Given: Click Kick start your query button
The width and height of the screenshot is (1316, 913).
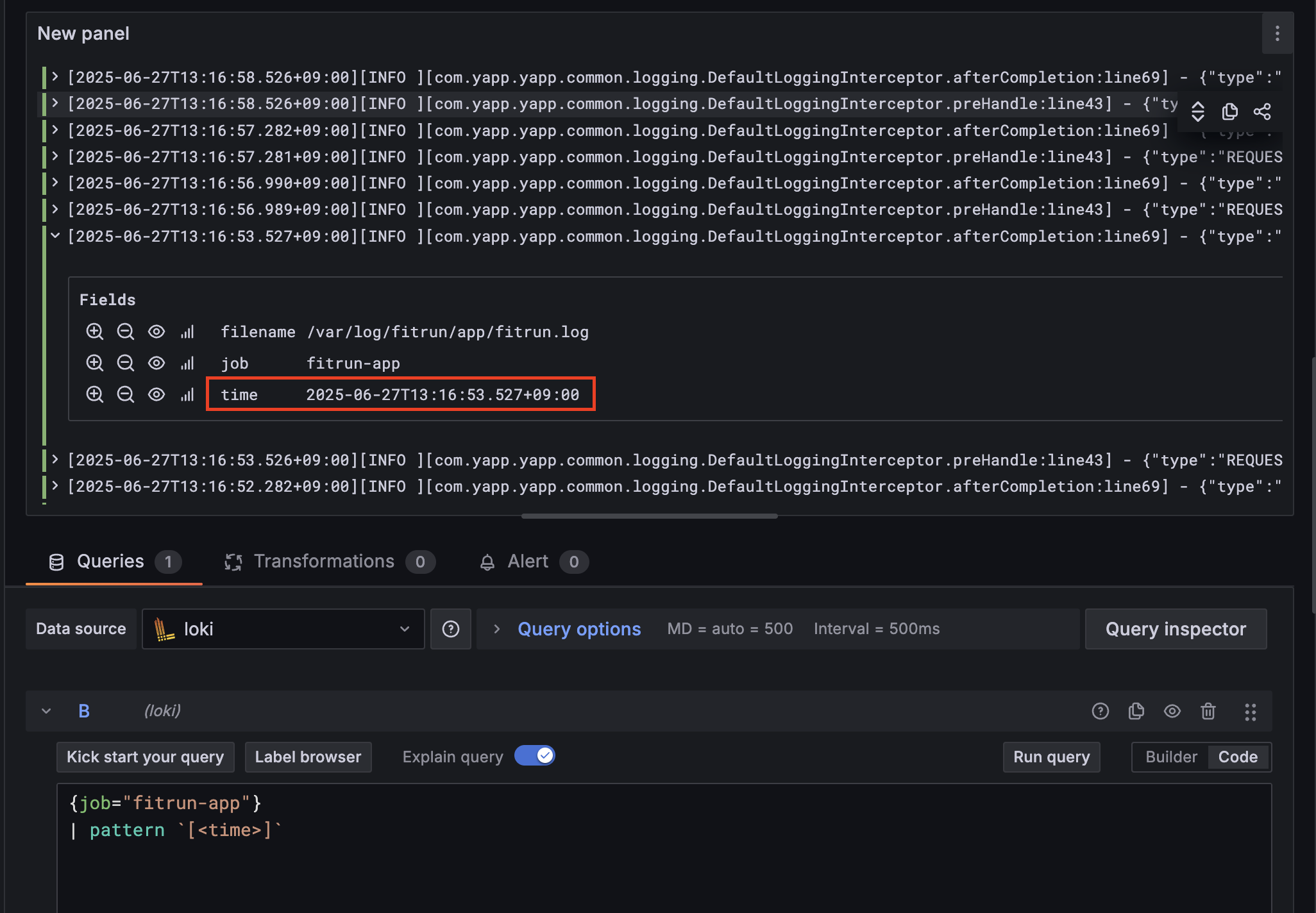Looking at the screenshot, I should click(146, 757).
